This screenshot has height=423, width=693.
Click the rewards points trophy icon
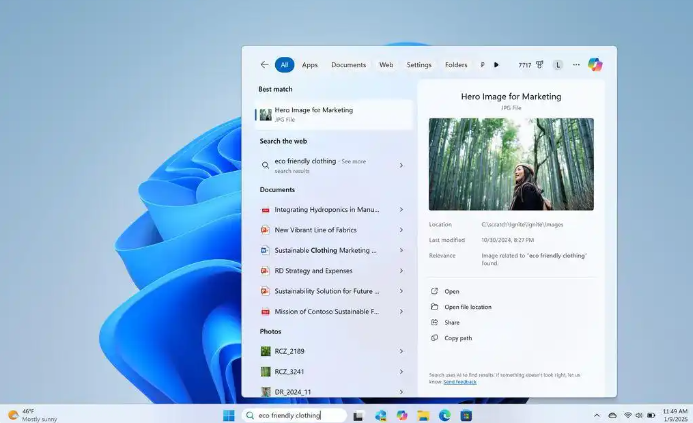pos(540,65)
